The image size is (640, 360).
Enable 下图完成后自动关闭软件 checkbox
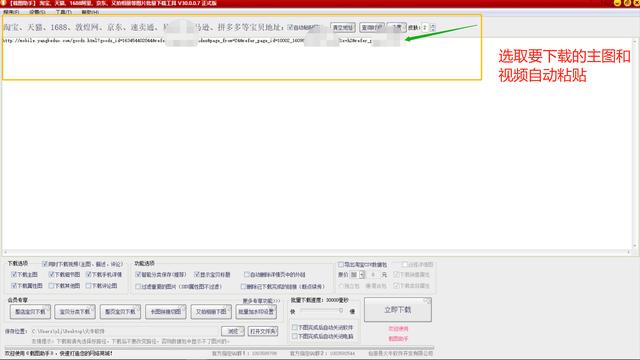(294, 327)
